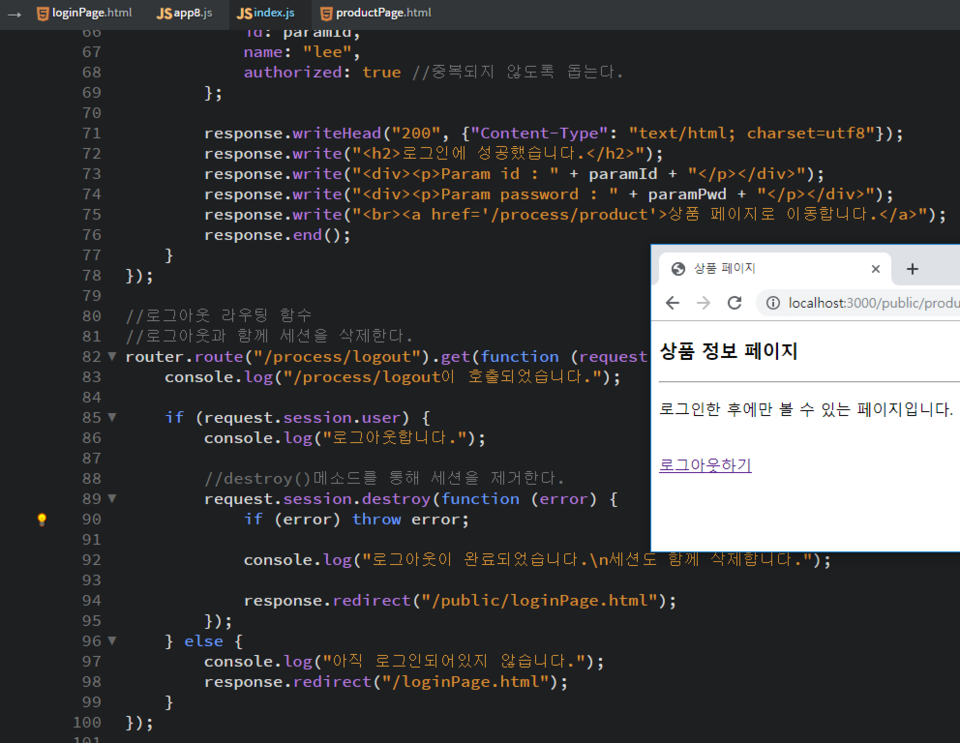Select the 상품 페이지 browser tab
This screenshot has width=960, height=743.
(774, 269)
